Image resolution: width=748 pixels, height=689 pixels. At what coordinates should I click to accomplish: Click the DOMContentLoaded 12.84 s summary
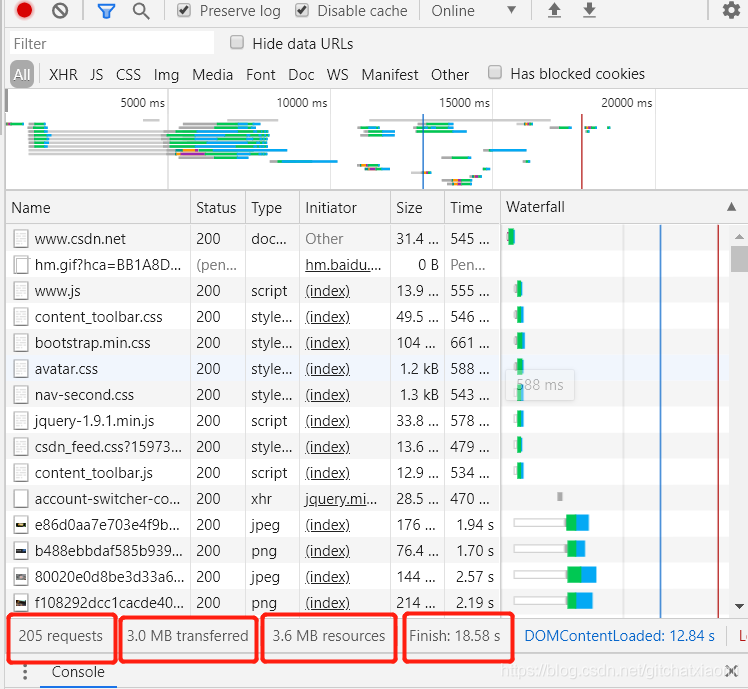click(x=619, y=636)
